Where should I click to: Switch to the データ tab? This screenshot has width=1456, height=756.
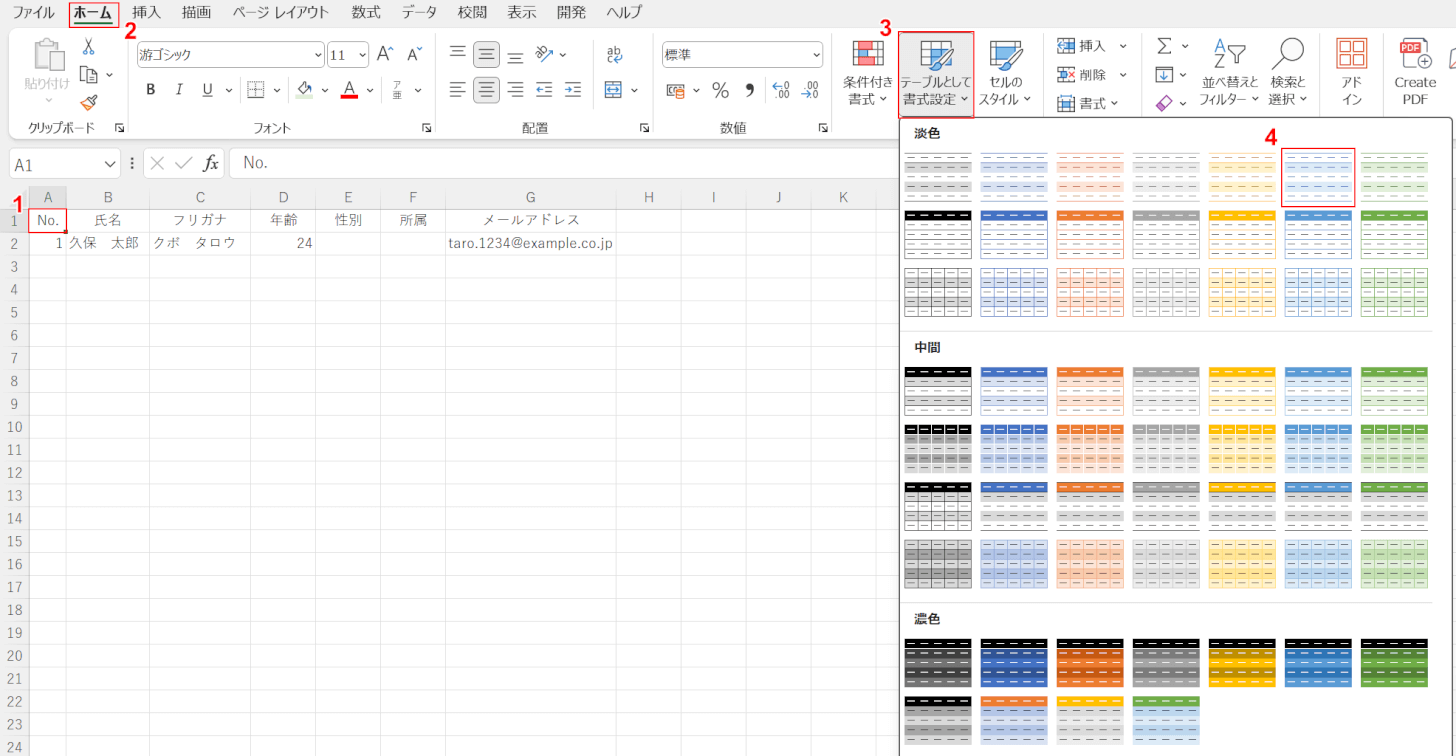[x=419, y=13]
